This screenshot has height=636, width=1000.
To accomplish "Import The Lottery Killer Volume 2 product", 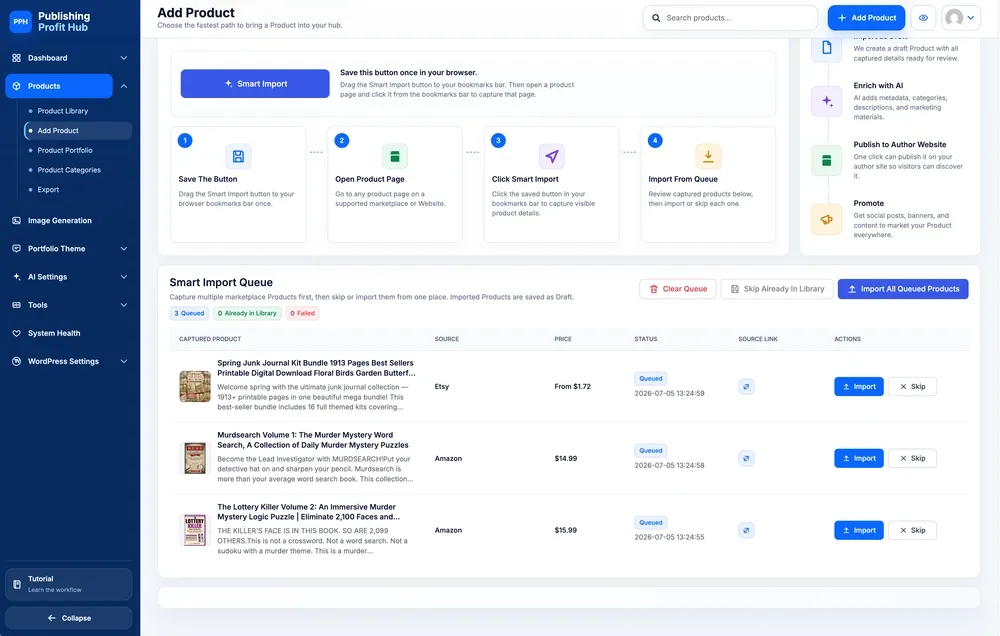I will click(858, 531).
